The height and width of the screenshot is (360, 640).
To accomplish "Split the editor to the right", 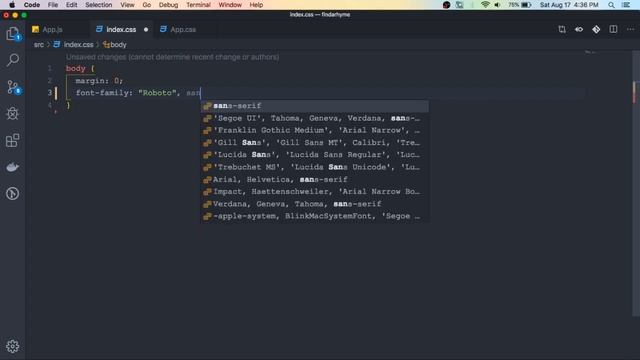I will [x=613, y=29].
